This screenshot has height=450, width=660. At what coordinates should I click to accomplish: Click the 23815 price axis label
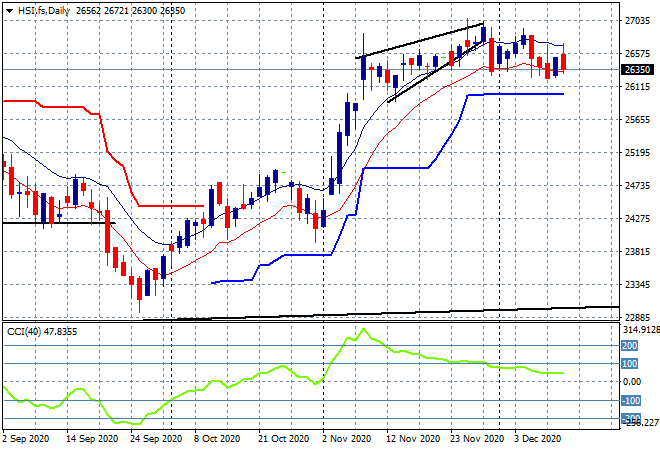tap(637, 251)
